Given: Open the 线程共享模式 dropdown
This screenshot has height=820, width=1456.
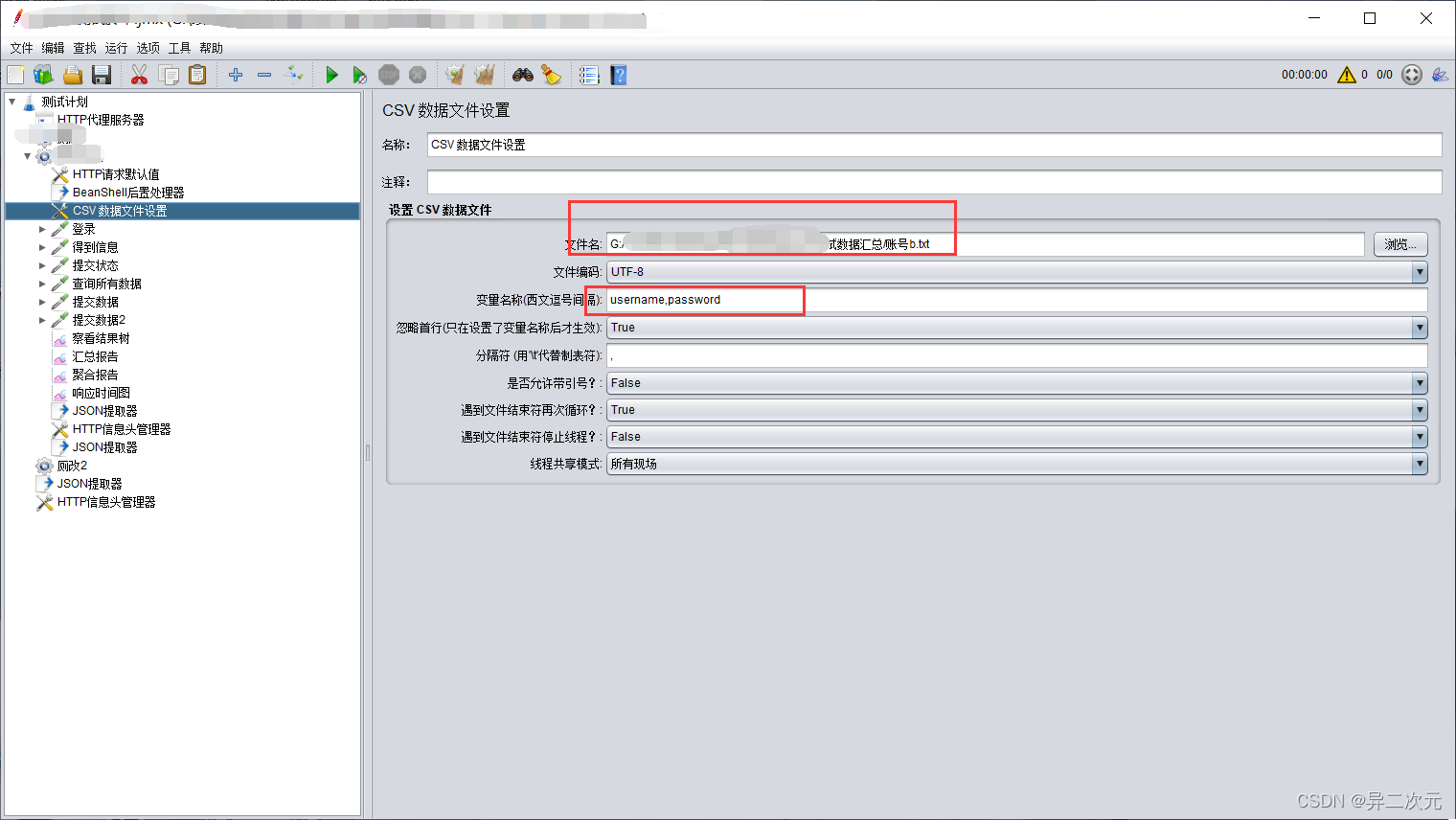Looking at the screenshot, I should point(1016,464).
